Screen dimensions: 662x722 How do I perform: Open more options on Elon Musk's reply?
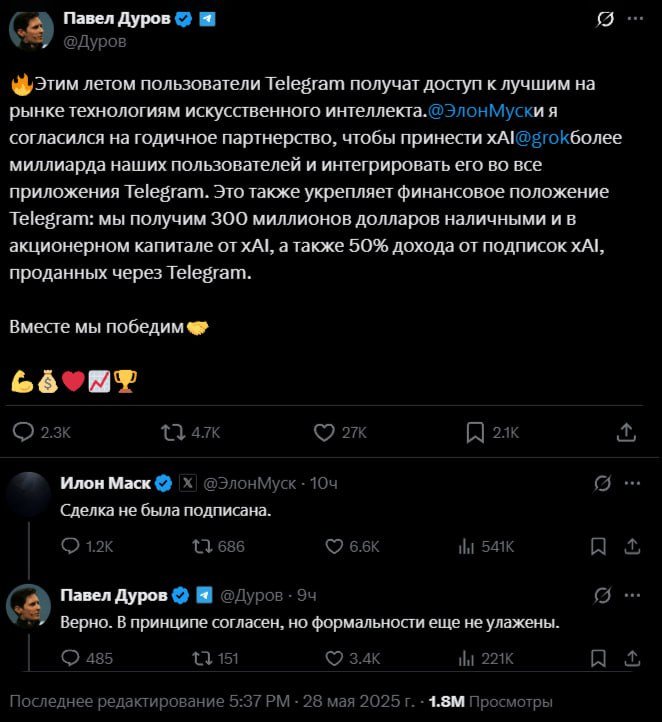point(632,483)
